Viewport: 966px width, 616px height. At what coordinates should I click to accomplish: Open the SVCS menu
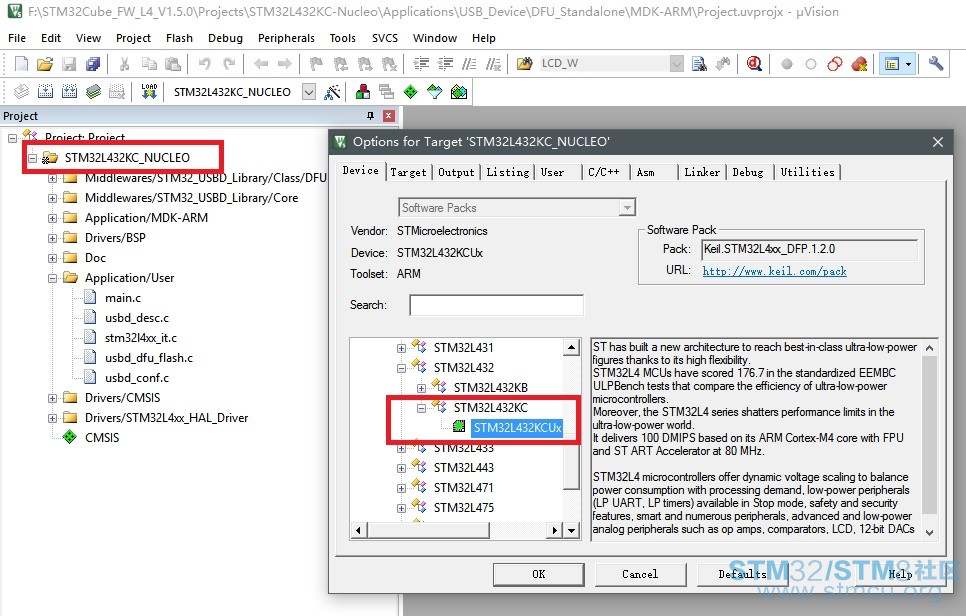click(x=385, y=38)
